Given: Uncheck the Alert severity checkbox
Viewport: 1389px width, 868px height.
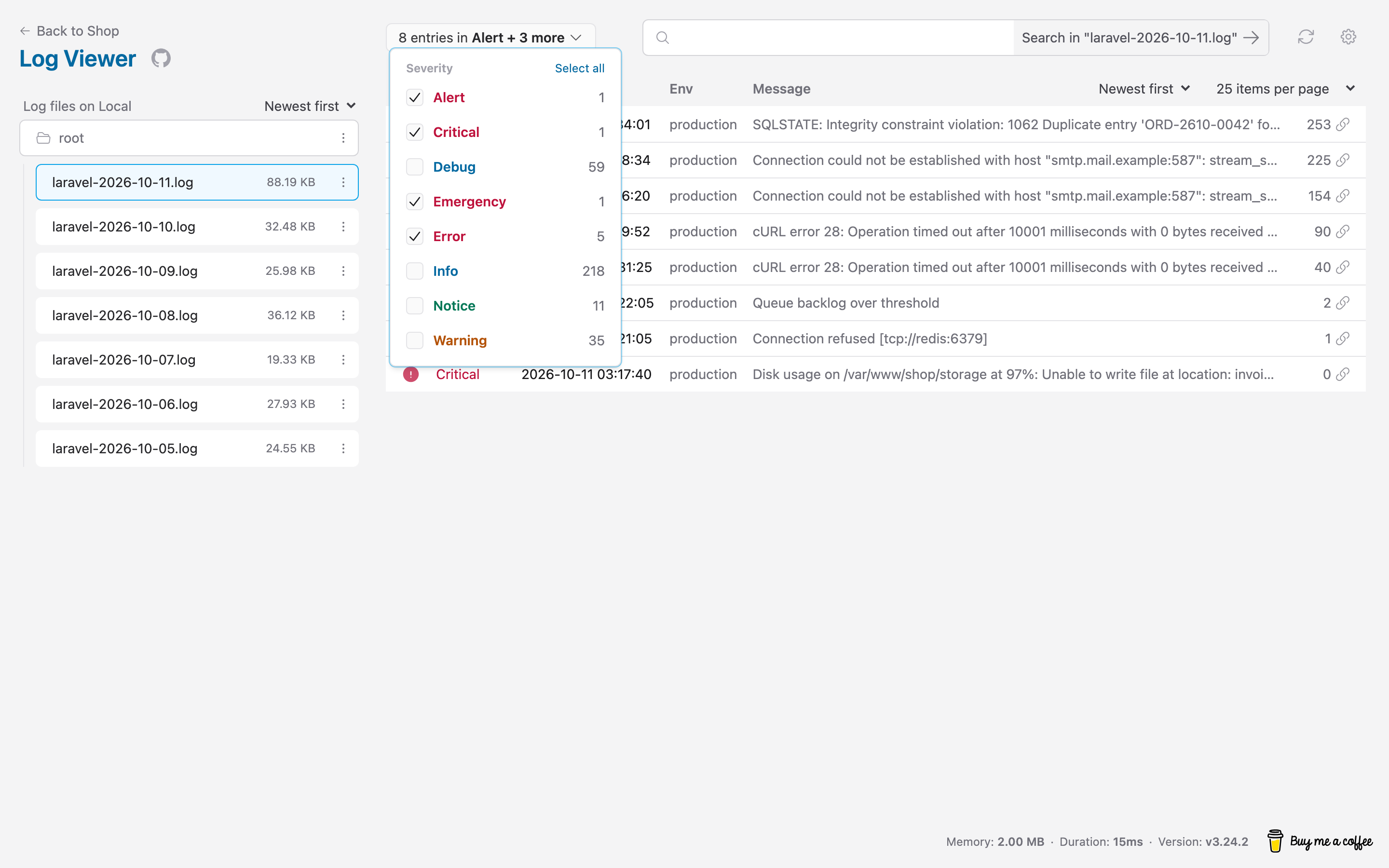Looking at the screenshot, I should pos(414,97).
